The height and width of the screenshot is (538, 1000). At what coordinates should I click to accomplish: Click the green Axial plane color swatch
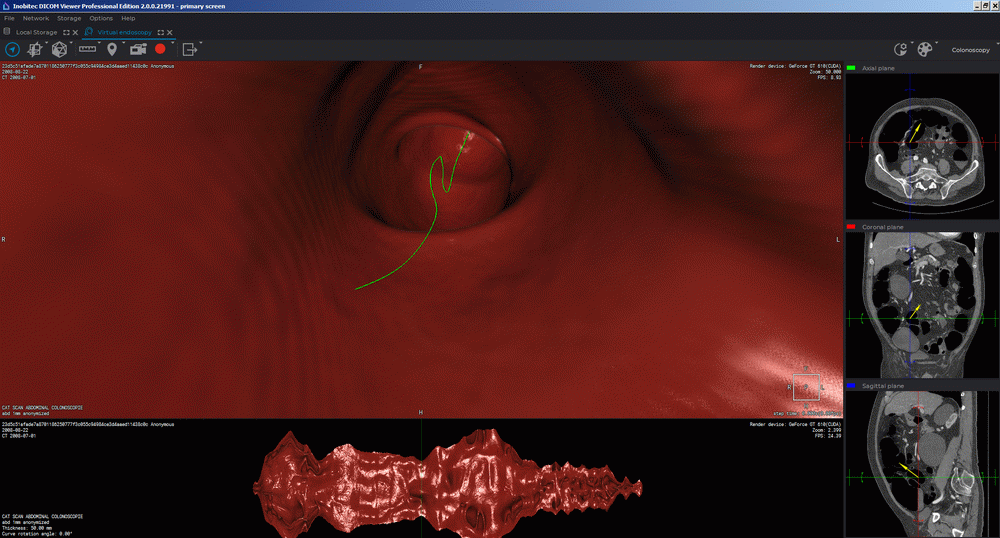pyautogui.click(x=851, y=67)
